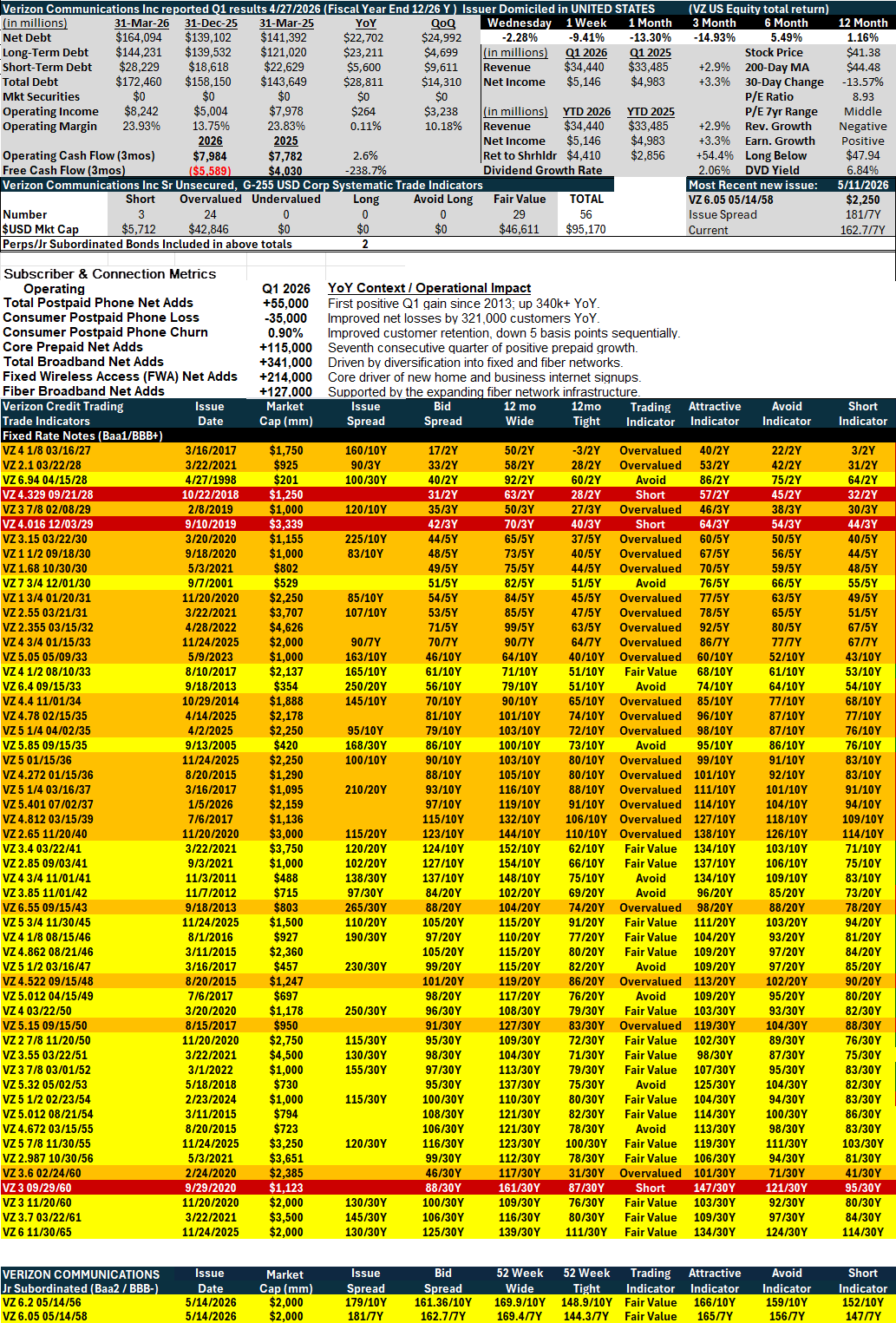Image resolution: width=896 pixels, height=1323 pixels.
Task: Click the VZ 6 11/30/65 bond row
Action: pyautogui.click(x=448, y=1232)
